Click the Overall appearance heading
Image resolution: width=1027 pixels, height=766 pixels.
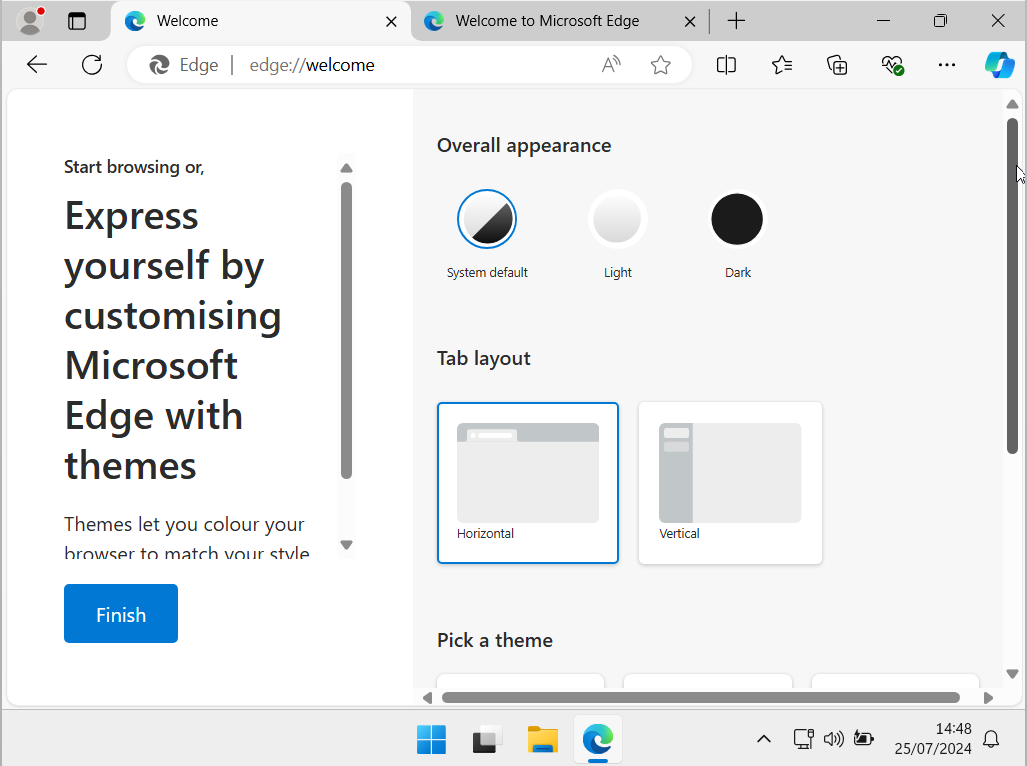click(524, 145)
